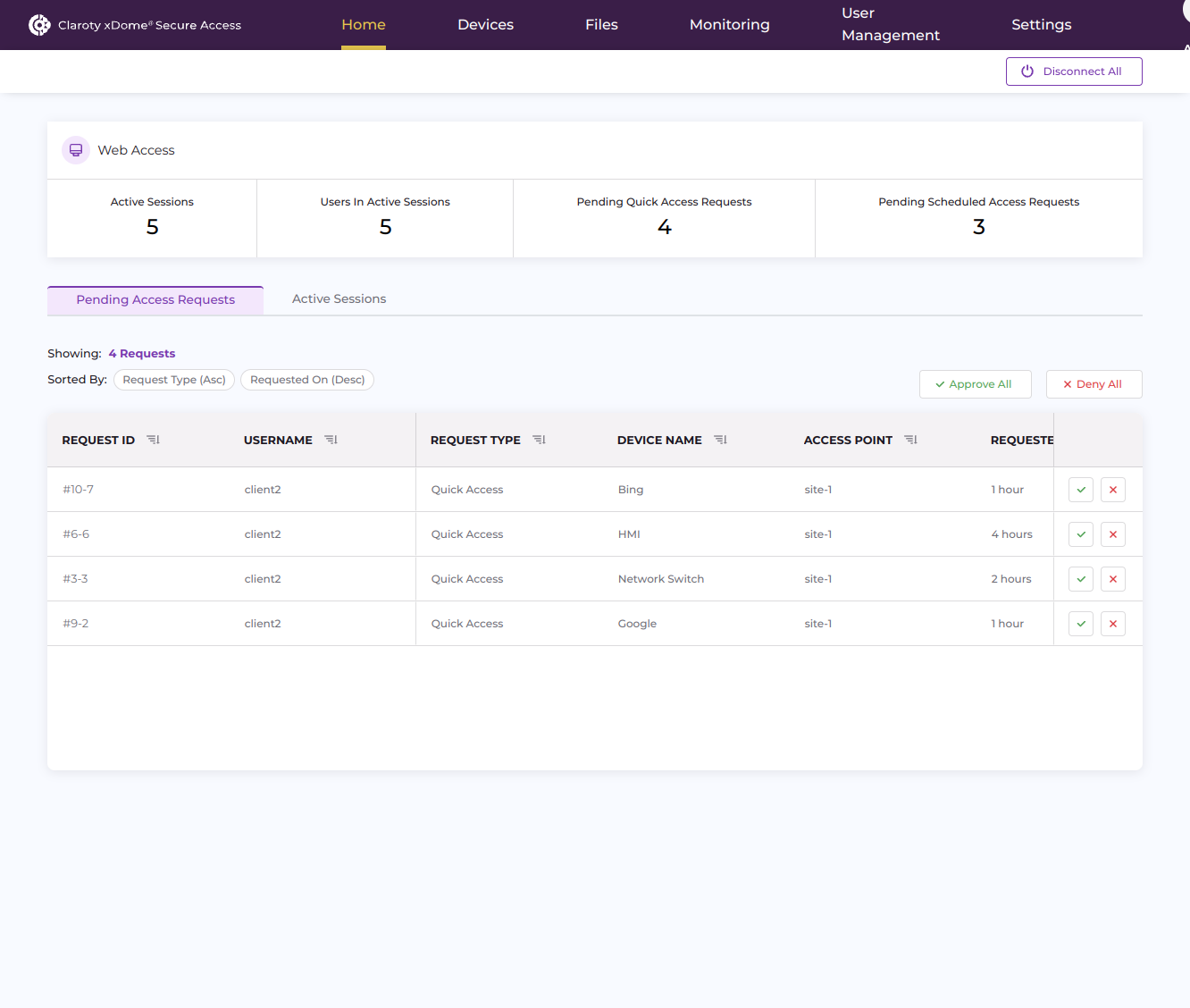Screen dimensions: 1190x1008
Task: Open the Devices menu in navigation
Action: click(485, 25)
